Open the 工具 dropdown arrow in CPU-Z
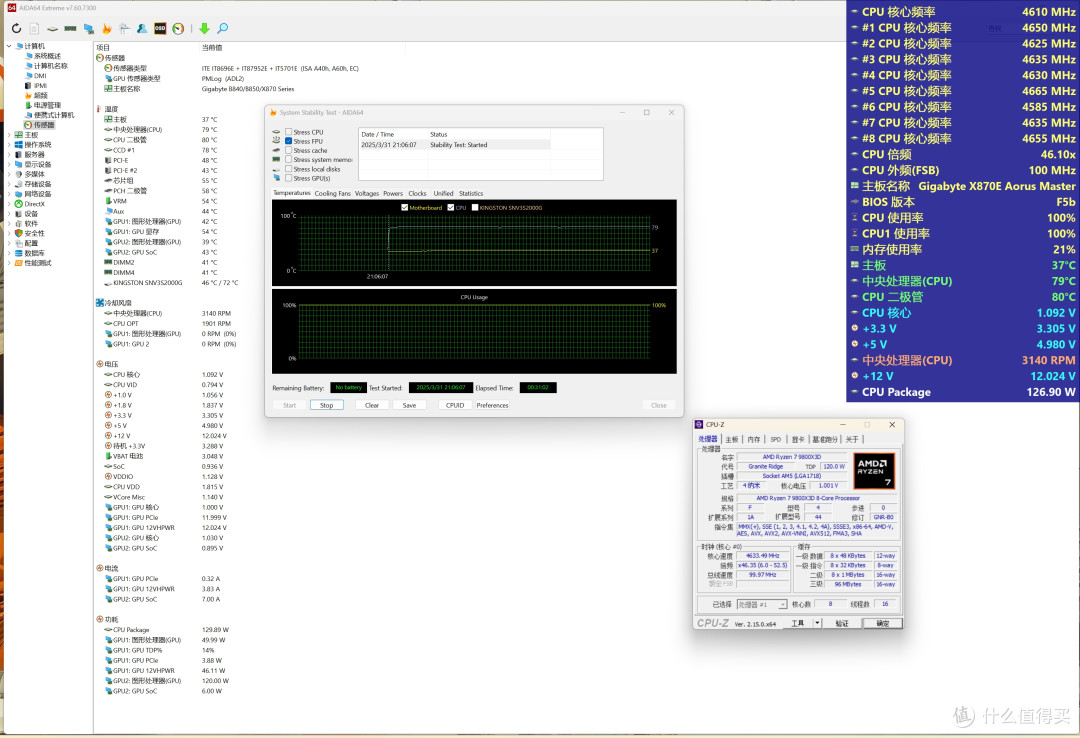The width and height of the screenshot is (1080, 738). click(817, 623)
